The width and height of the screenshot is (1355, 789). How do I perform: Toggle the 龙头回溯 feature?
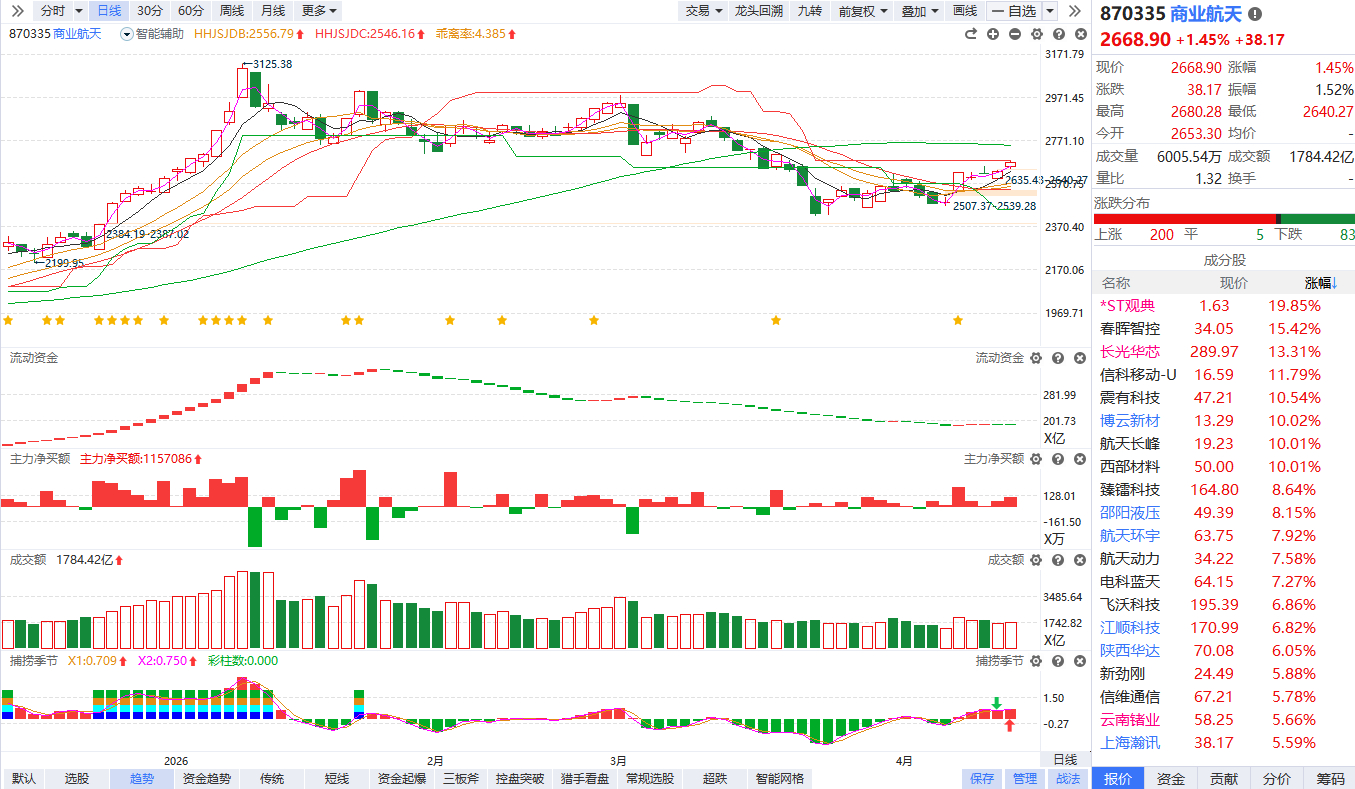pos(758,11)
